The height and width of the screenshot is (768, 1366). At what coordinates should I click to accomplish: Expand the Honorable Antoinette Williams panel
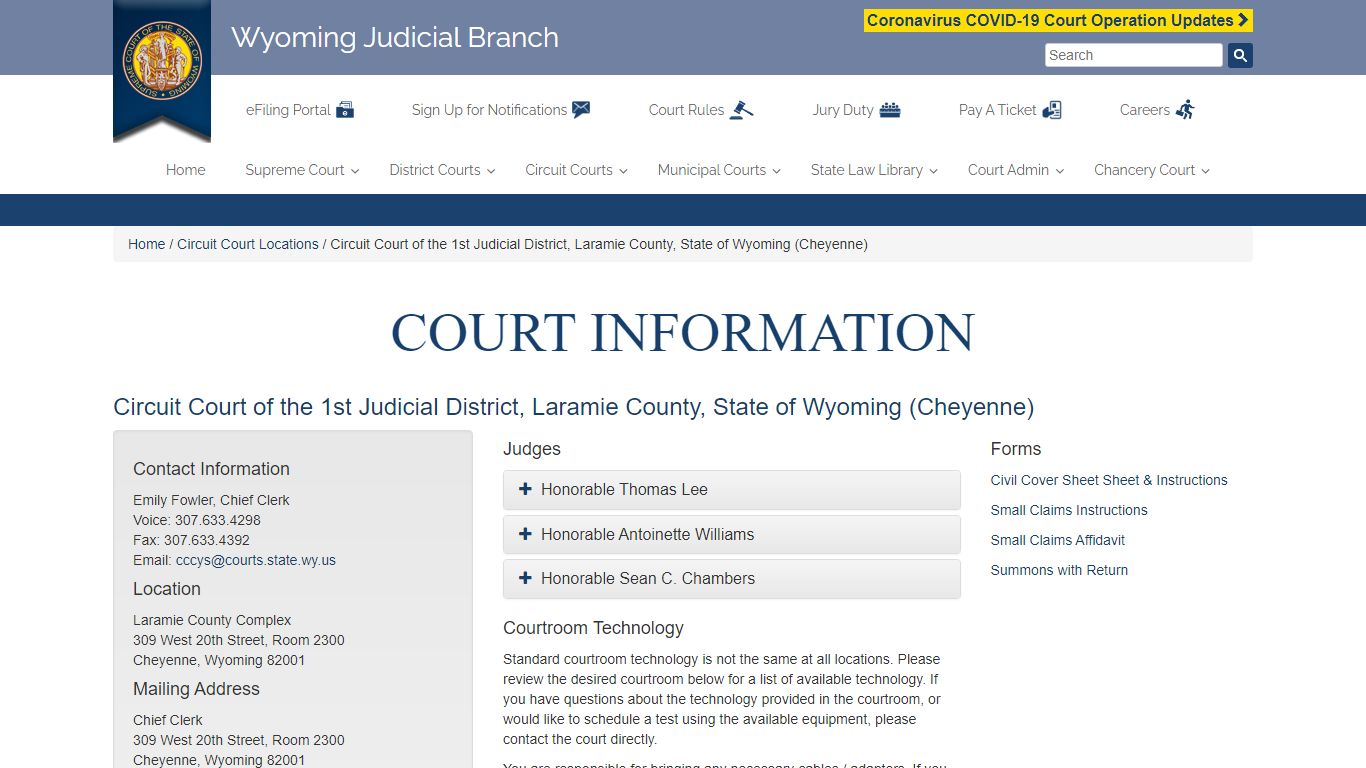click(731, 534)
